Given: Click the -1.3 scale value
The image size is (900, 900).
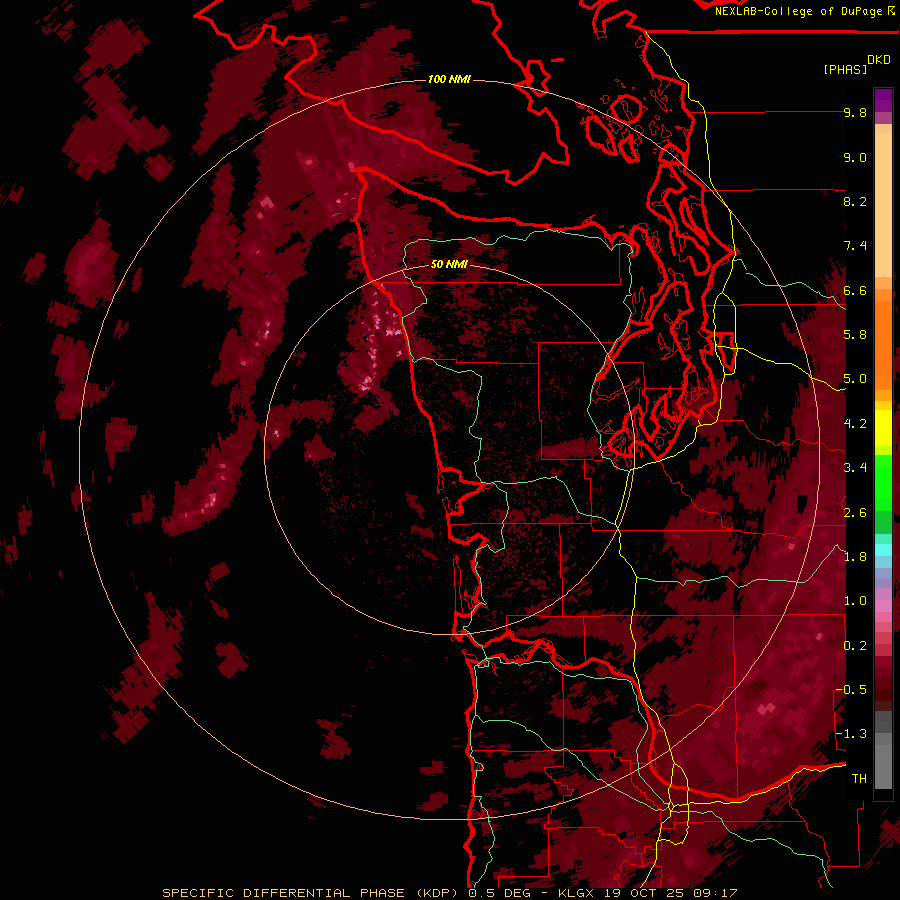Looking at the screenshot, I should click(x=852, y=734).
